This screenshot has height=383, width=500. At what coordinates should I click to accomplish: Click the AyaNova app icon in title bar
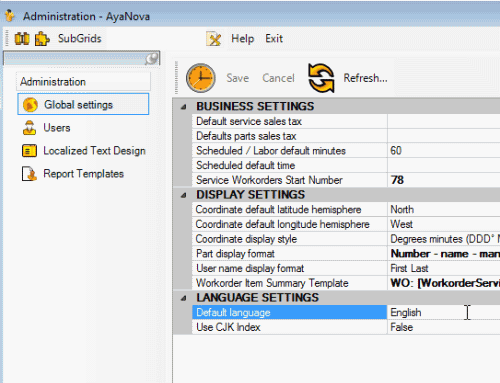[10, 16]
